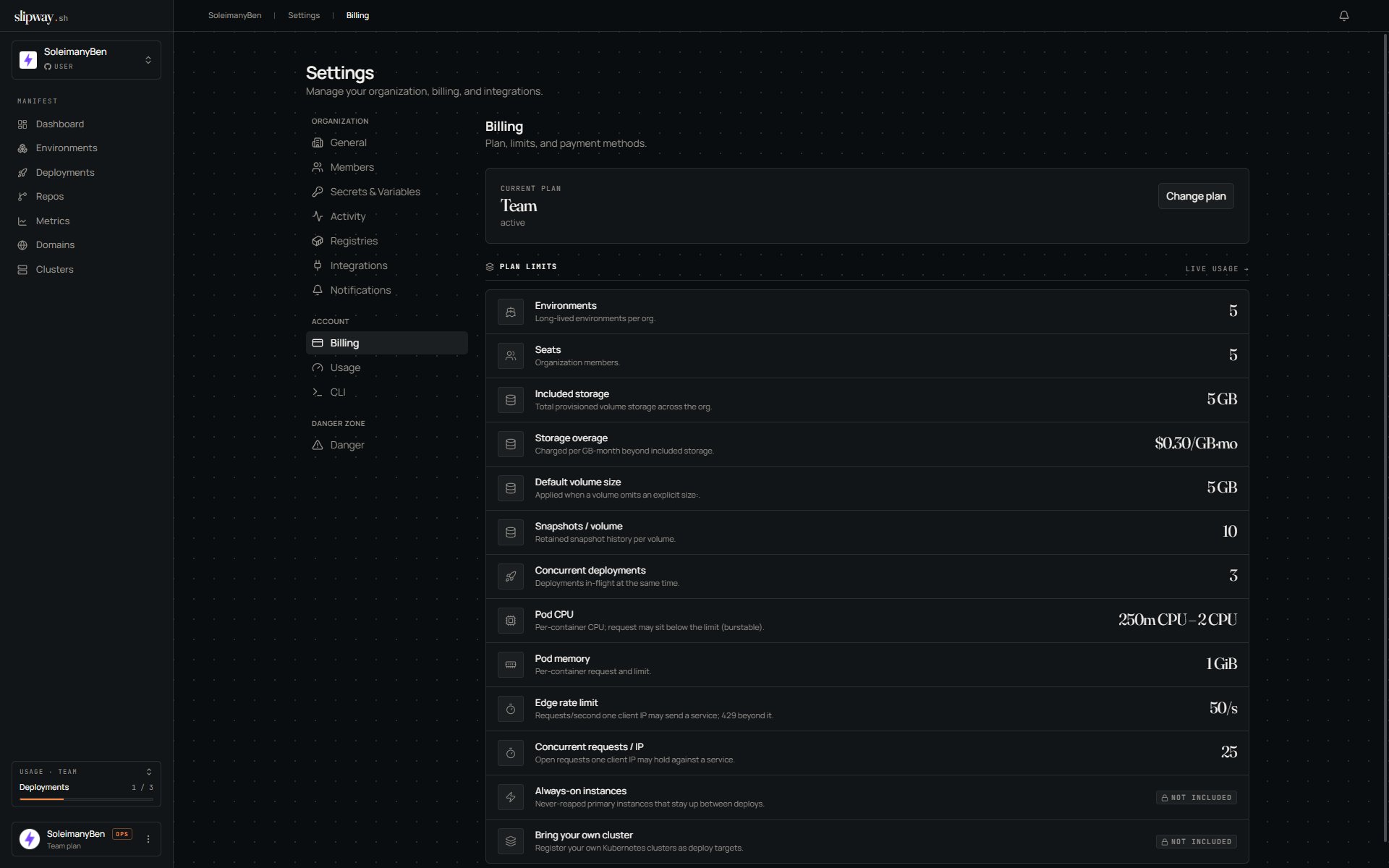The width and height of the screenshot is (1389, 868).
Task: Click the Concurrent deployments rocket icon
Action: pos(511,577)
